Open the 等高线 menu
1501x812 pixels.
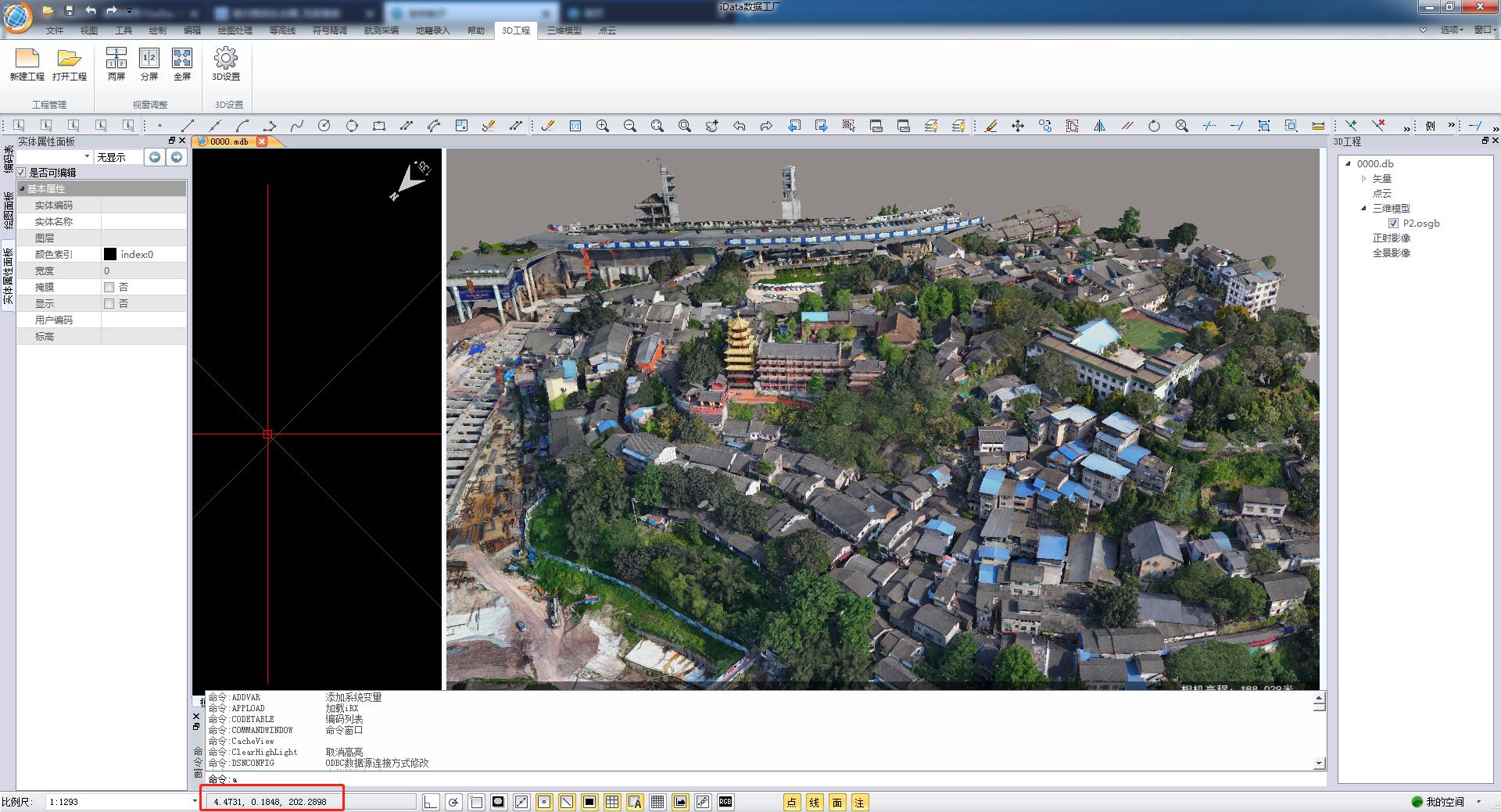pyautogui.click(x=282, y=30)
